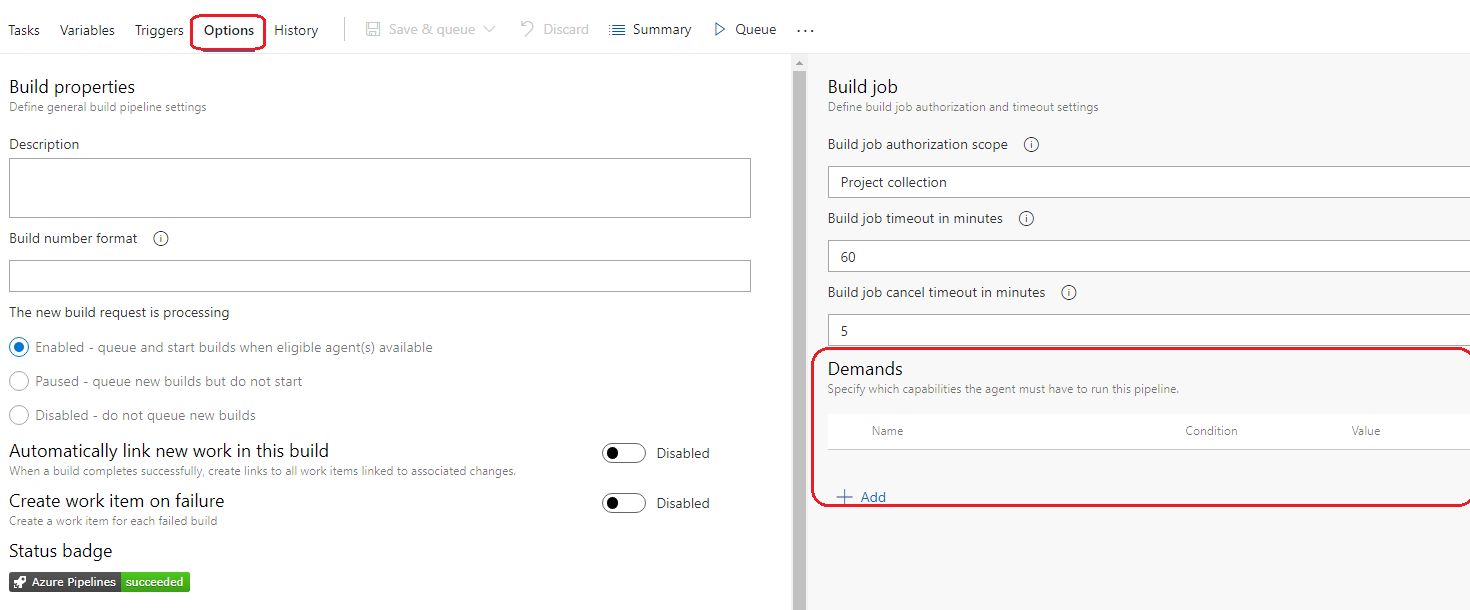Viewport: 1470px width, 610px height.
Task: Open Build job authorization scope dropdown
Action: (x=1148, y=183)
